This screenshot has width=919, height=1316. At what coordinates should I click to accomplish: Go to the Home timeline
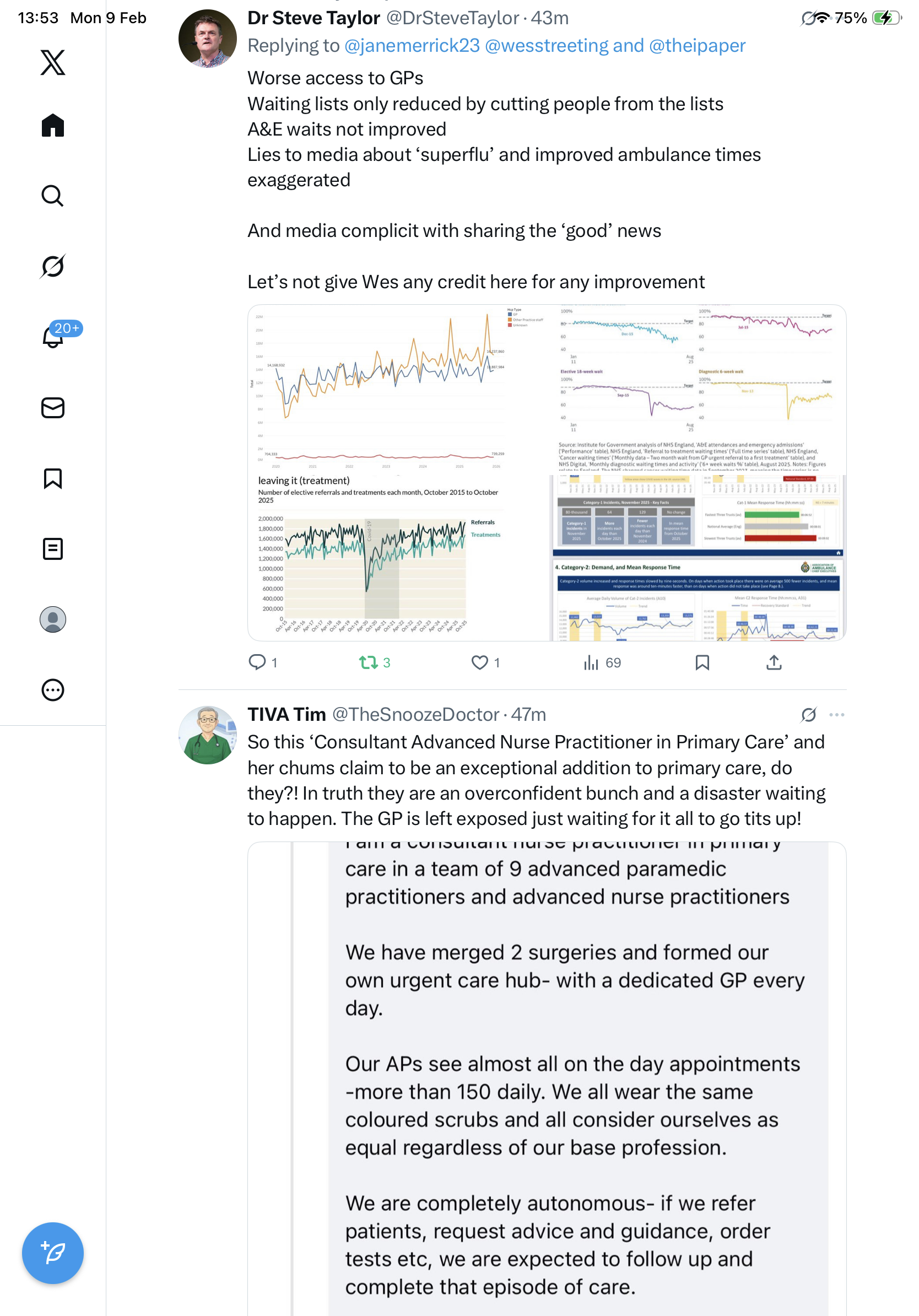tap(53, 125)
